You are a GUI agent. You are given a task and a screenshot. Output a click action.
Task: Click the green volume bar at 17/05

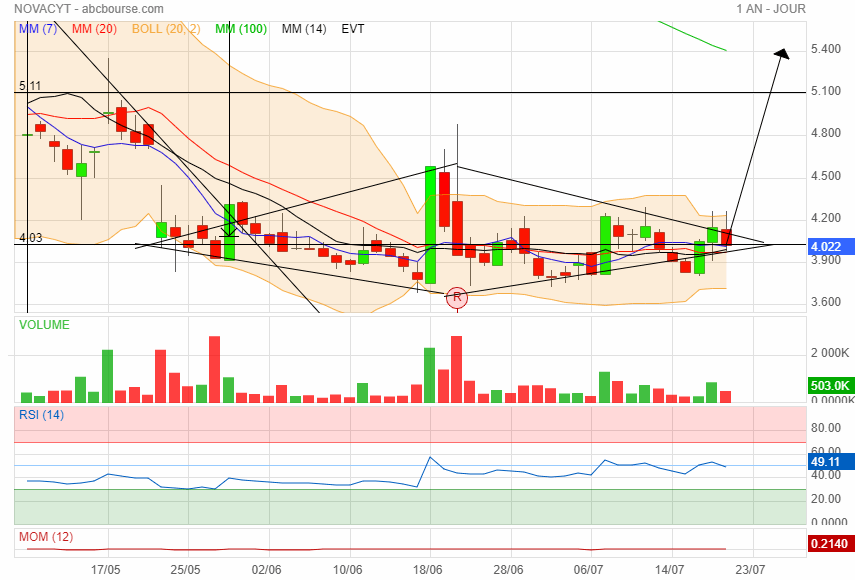coord(107,376)
